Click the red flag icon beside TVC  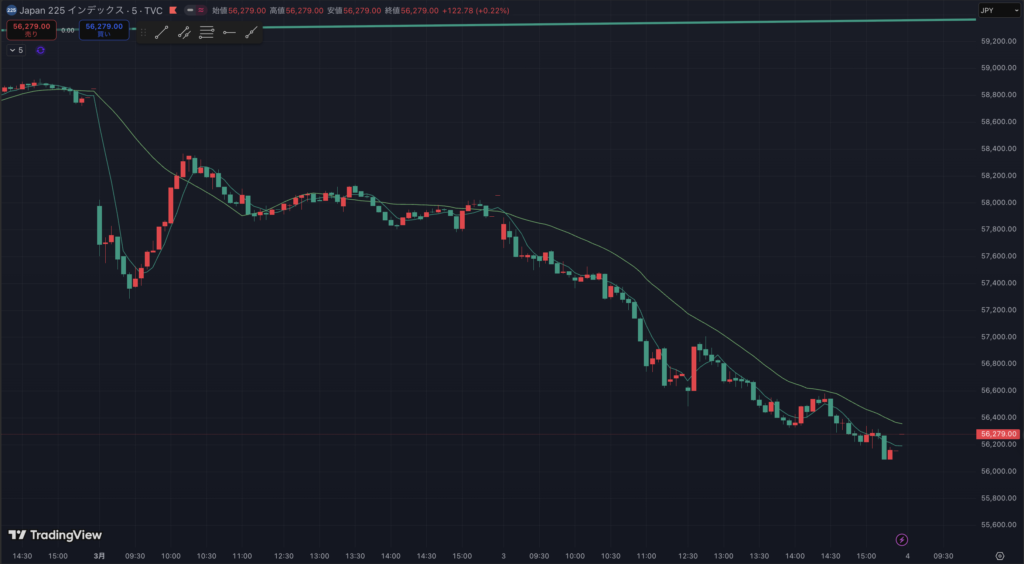(173, 10)
